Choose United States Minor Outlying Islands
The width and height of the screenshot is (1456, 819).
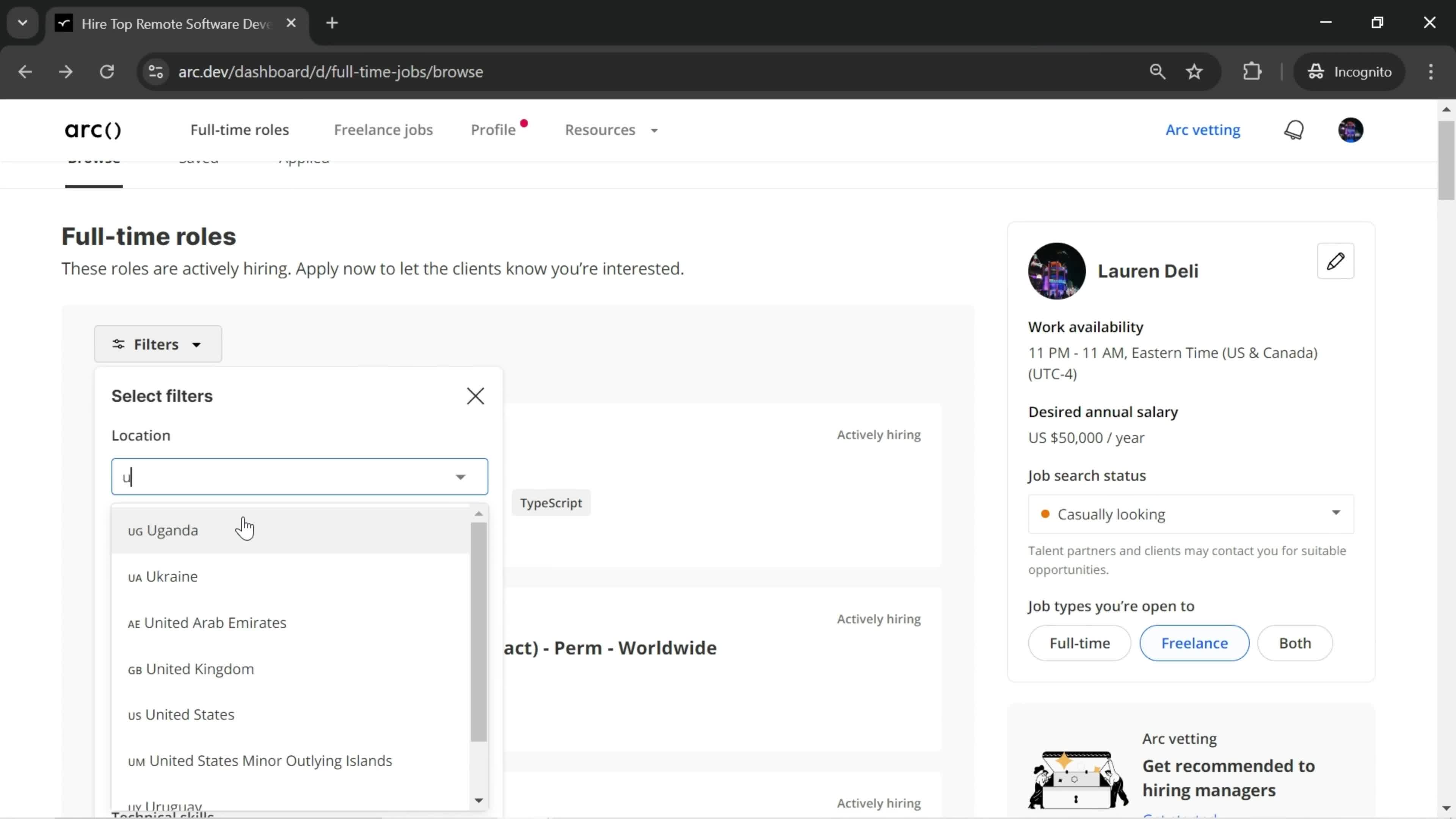point(290,761)
